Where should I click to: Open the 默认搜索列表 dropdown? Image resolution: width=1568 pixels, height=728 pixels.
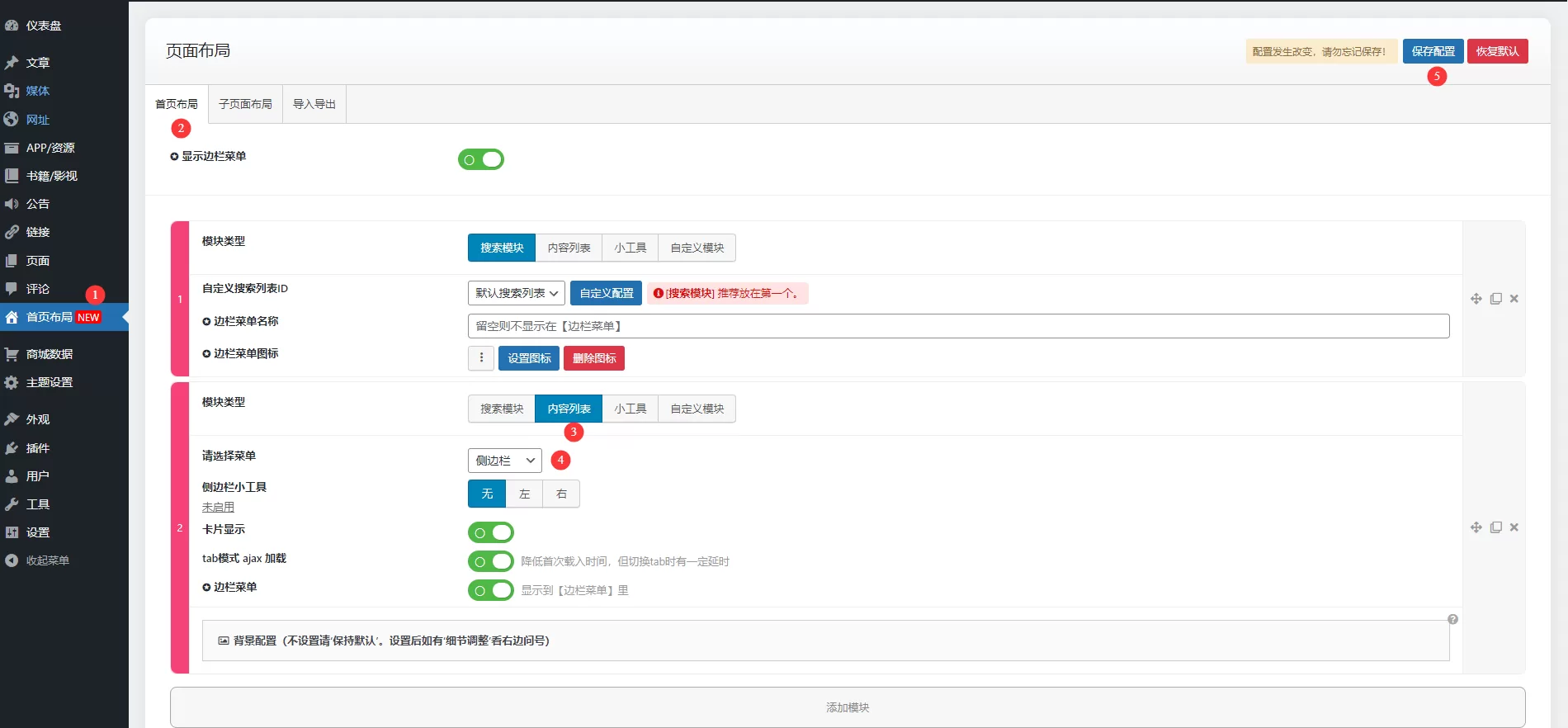click(x=517, y=293)
